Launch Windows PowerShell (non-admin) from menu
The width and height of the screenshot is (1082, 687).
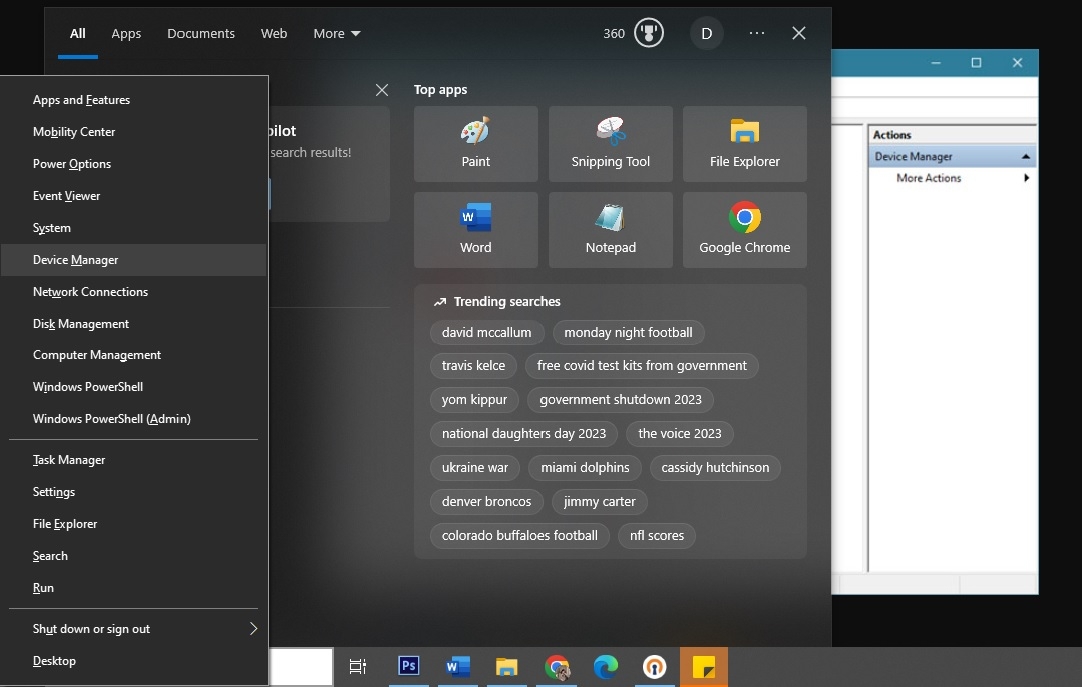134,387
